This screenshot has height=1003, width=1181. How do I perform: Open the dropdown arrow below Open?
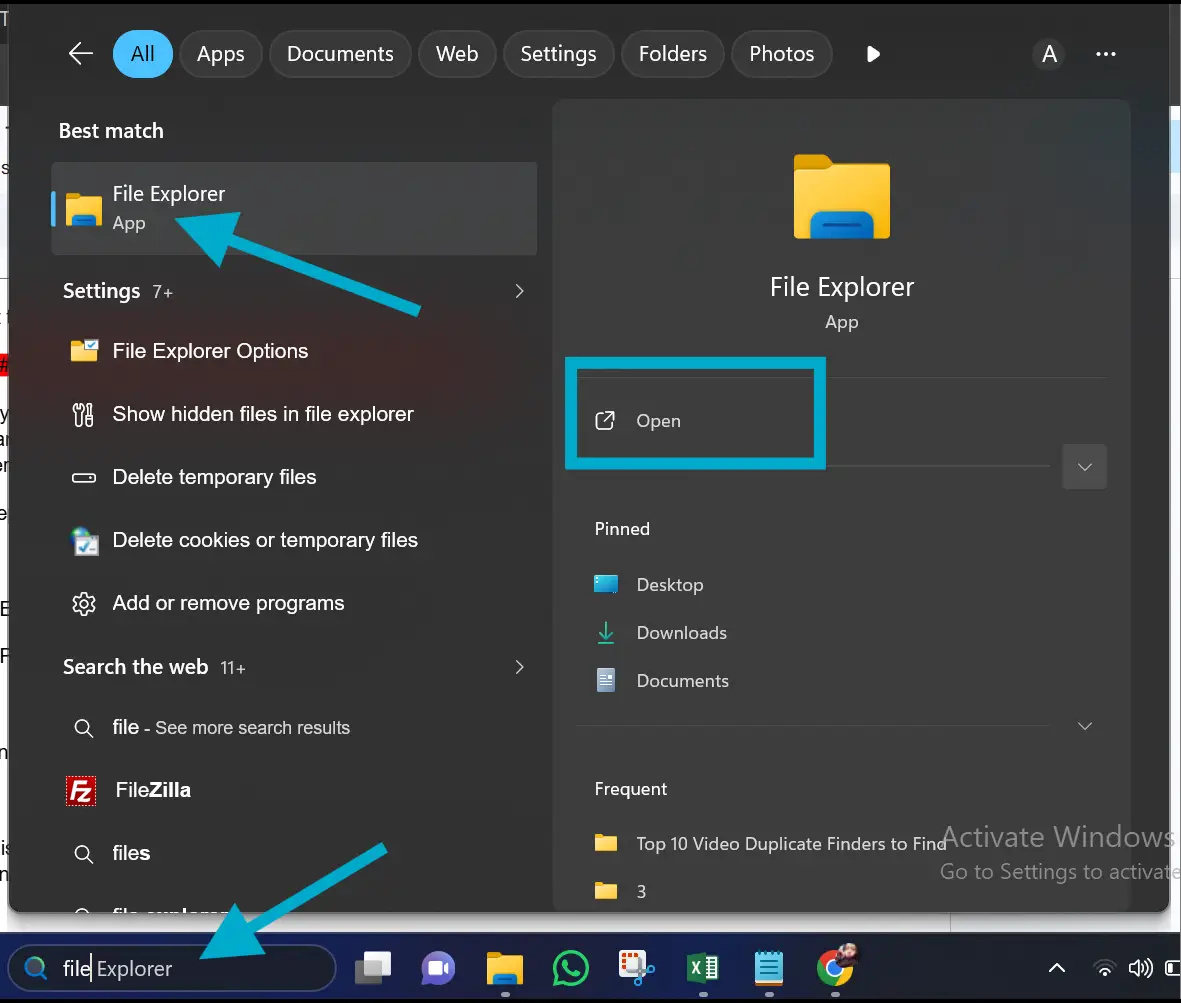pyautogui.click(x=1084, y=466)
